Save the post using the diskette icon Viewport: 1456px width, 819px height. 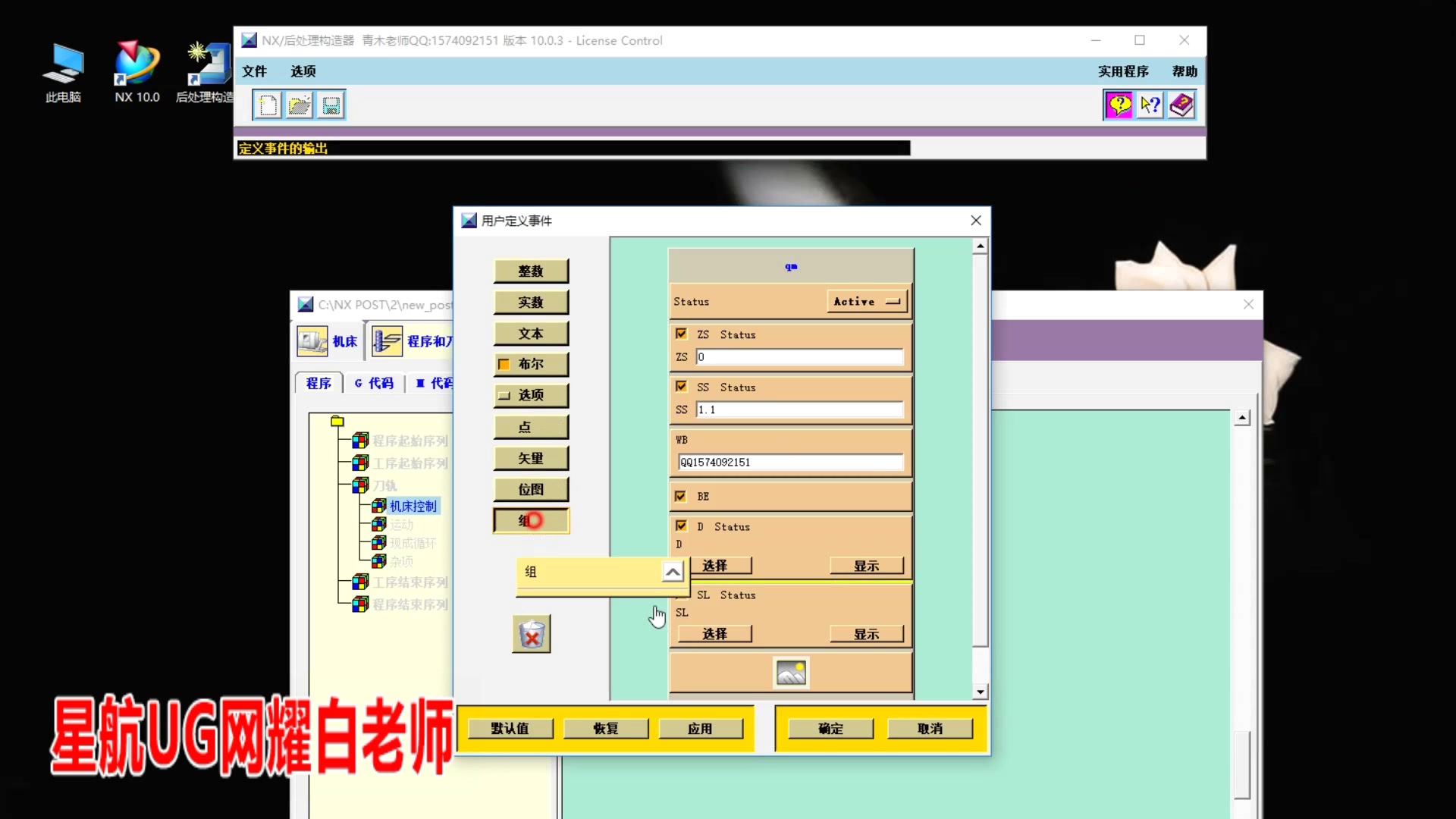pos(331,105)
